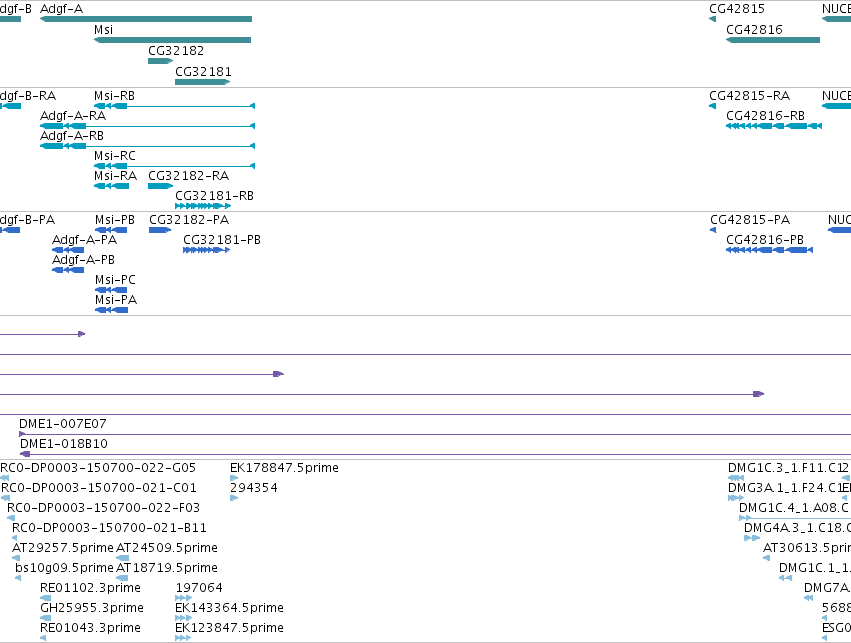Click the Adgf-A gene name label
This screenshot has width=851, height=643.
tap(62, 9)
